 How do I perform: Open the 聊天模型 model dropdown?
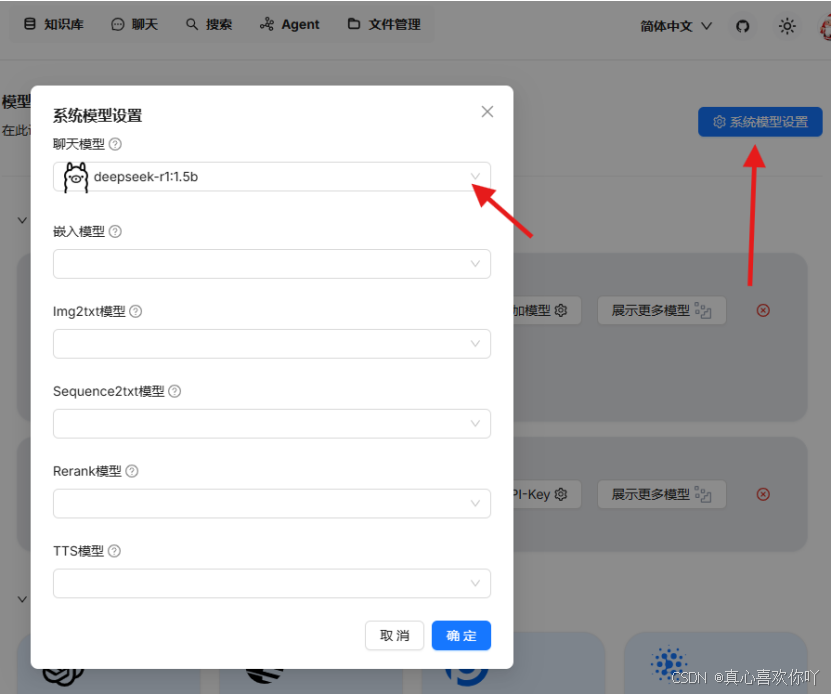point(475,176)
